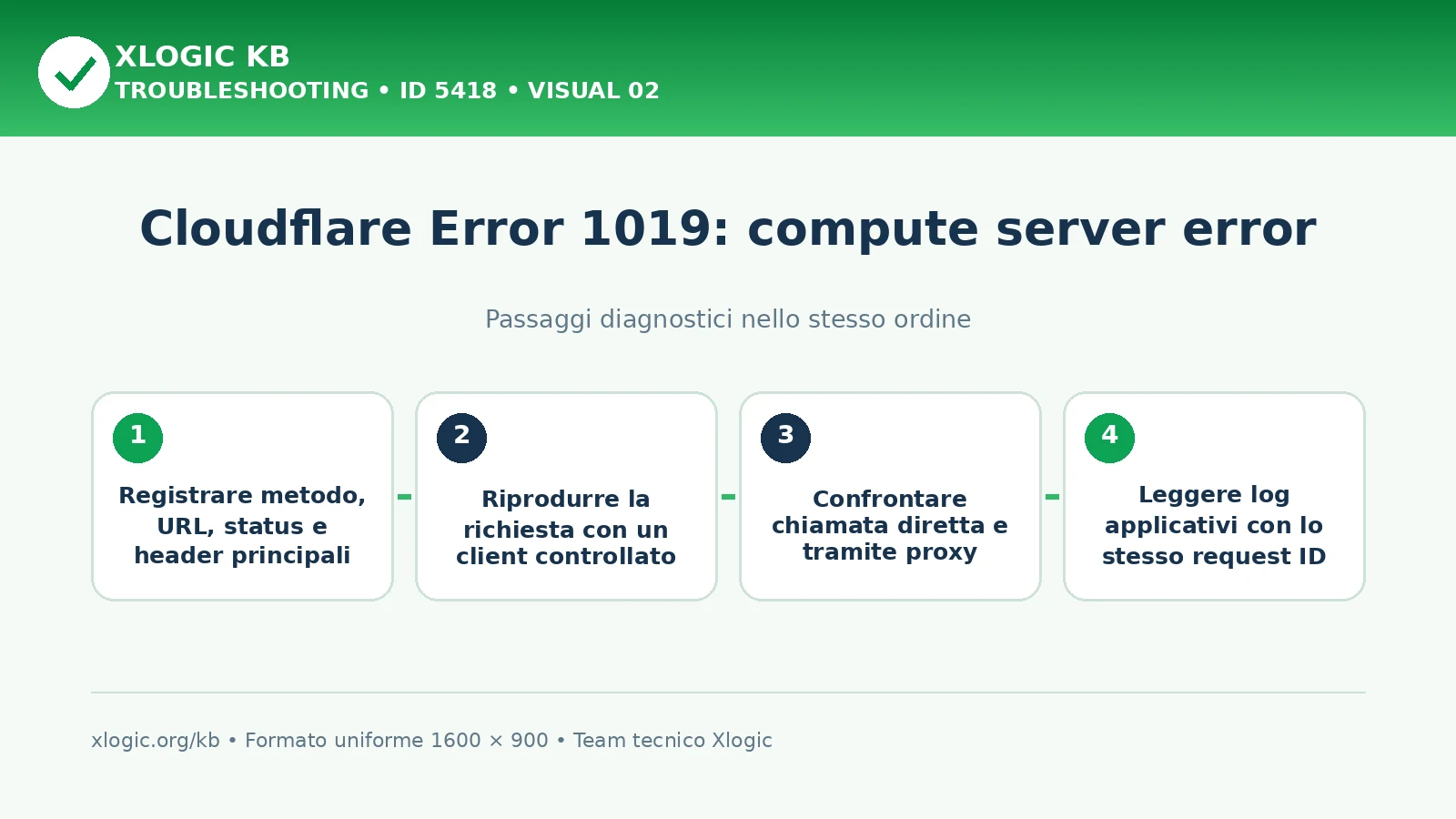
Task: Open the card Registrare metodo, URL, status
Action: pyautogui.click(x=242, y=496)
